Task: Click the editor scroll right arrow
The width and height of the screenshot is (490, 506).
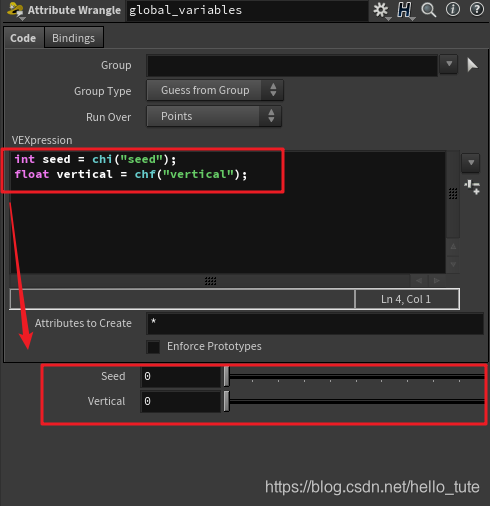Action: [436, 281]
